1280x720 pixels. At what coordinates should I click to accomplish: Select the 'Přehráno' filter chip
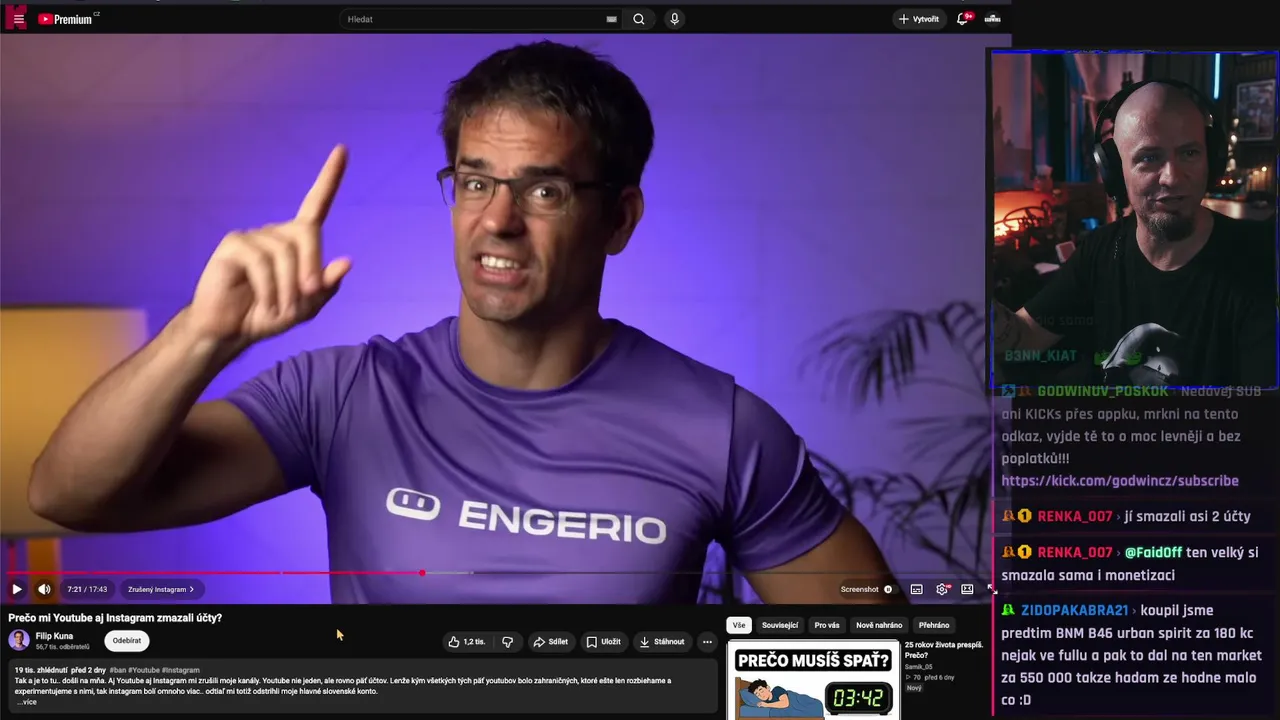coord(934,625)
